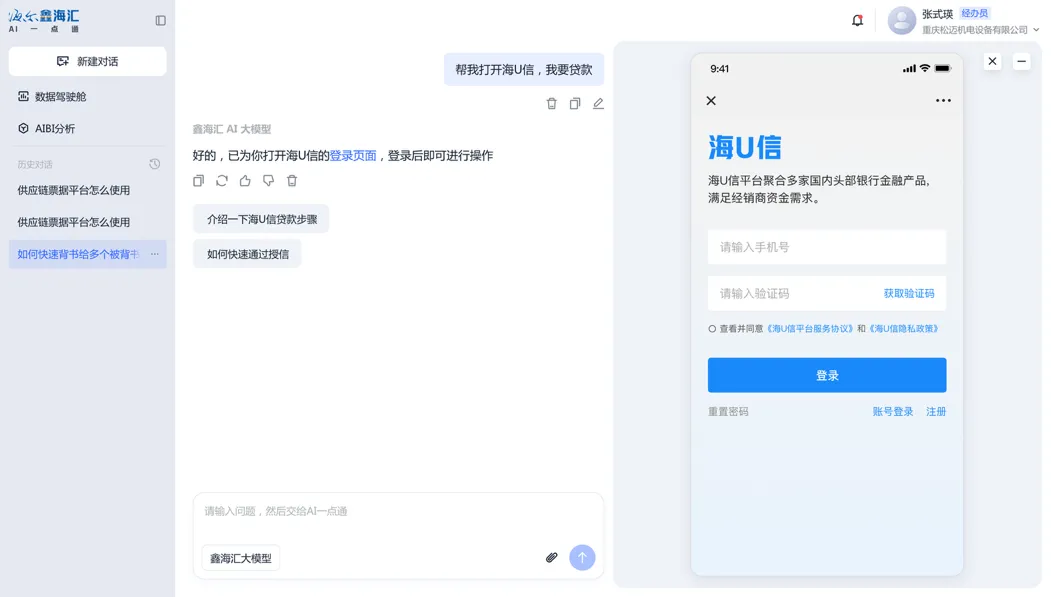The image size is (1051, 597).
Task: Select suggestion 介绍一下海U信贷款步骤
Action: (x=261, y=219)
